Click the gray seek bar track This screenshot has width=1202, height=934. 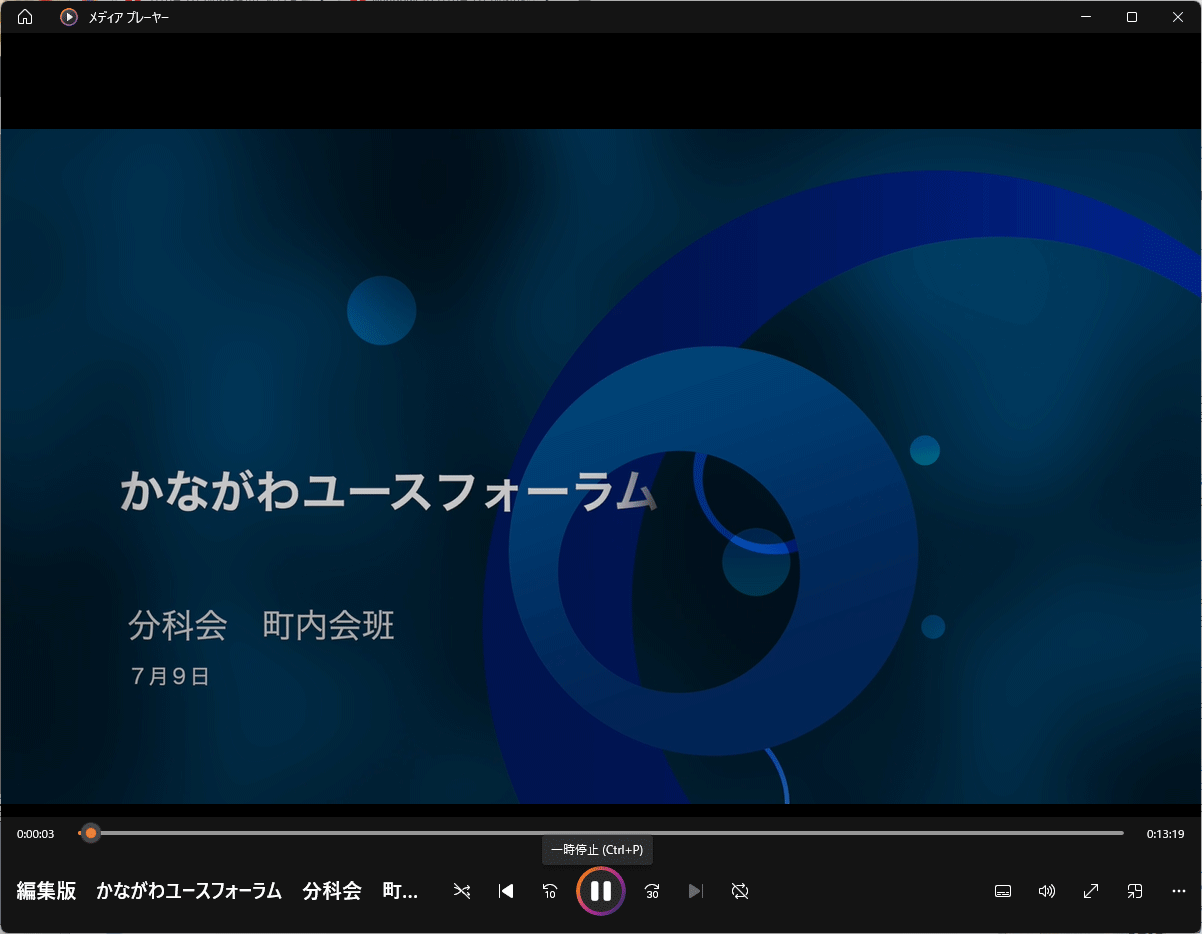pos(600,833)
